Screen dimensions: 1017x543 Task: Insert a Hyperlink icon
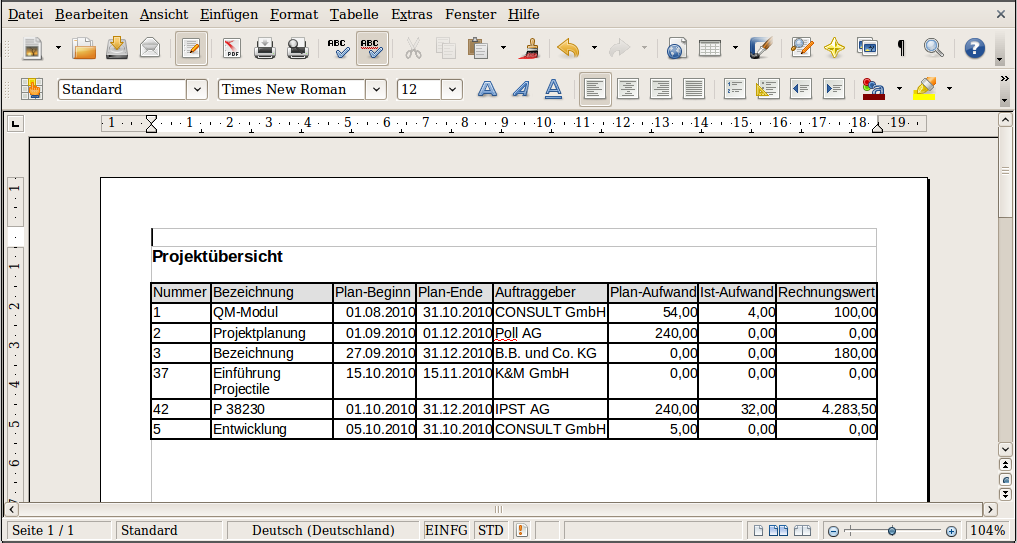(x=676, y=49)
